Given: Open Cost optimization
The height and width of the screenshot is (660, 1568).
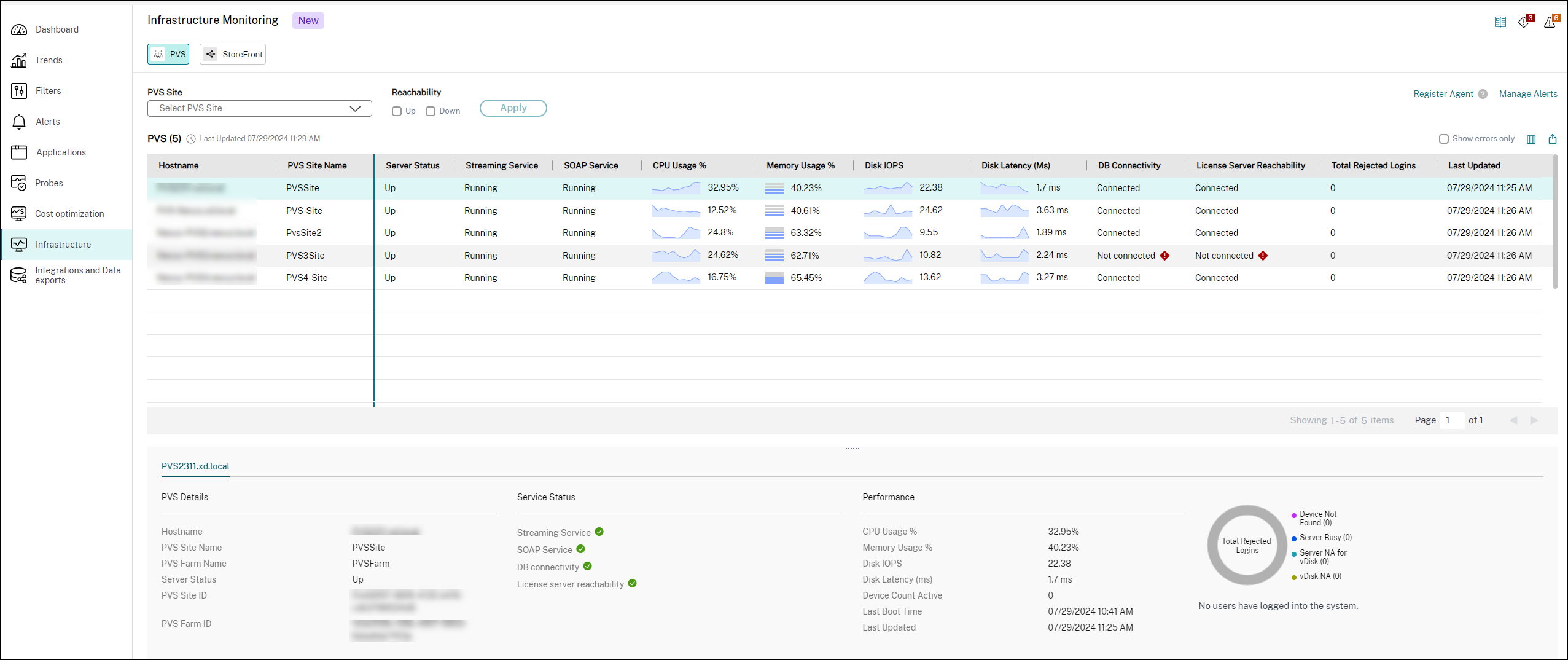Looking at the screenshot, I should [x=69, y=213].
